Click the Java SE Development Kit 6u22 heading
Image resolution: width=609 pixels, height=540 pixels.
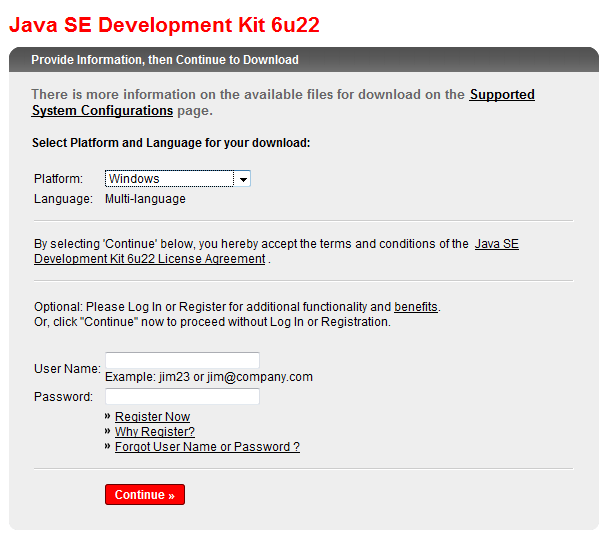coord(164,25)
